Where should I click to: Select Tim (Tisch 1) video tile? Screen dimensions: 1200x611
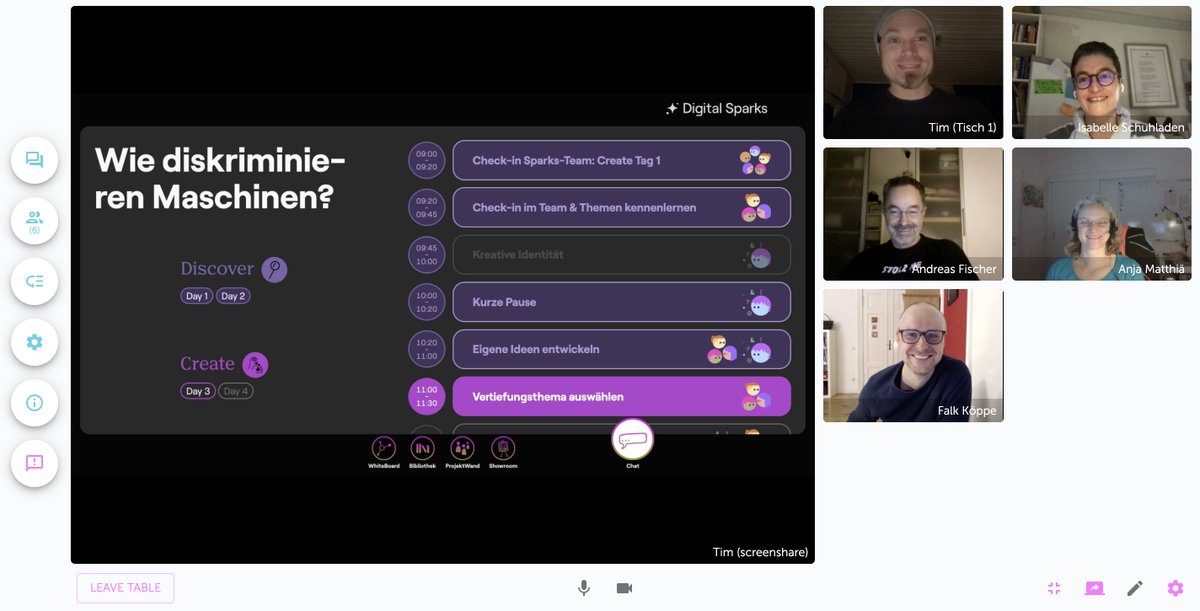(913, 72)
